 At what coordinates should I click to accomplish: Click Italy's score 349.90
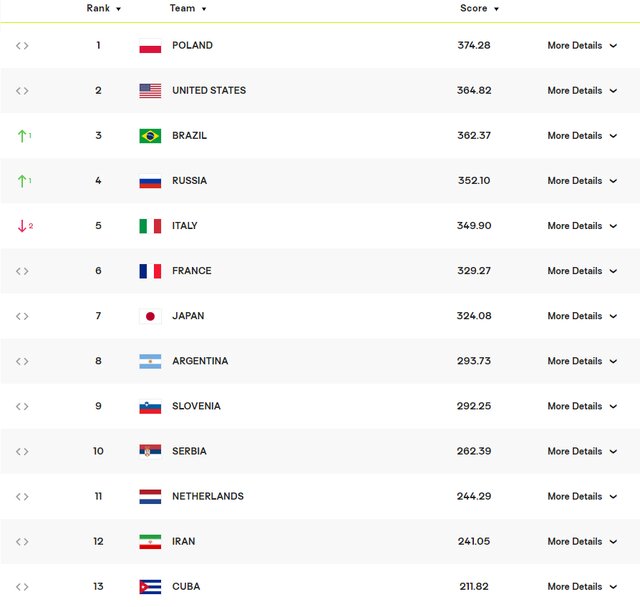(474, 226)
